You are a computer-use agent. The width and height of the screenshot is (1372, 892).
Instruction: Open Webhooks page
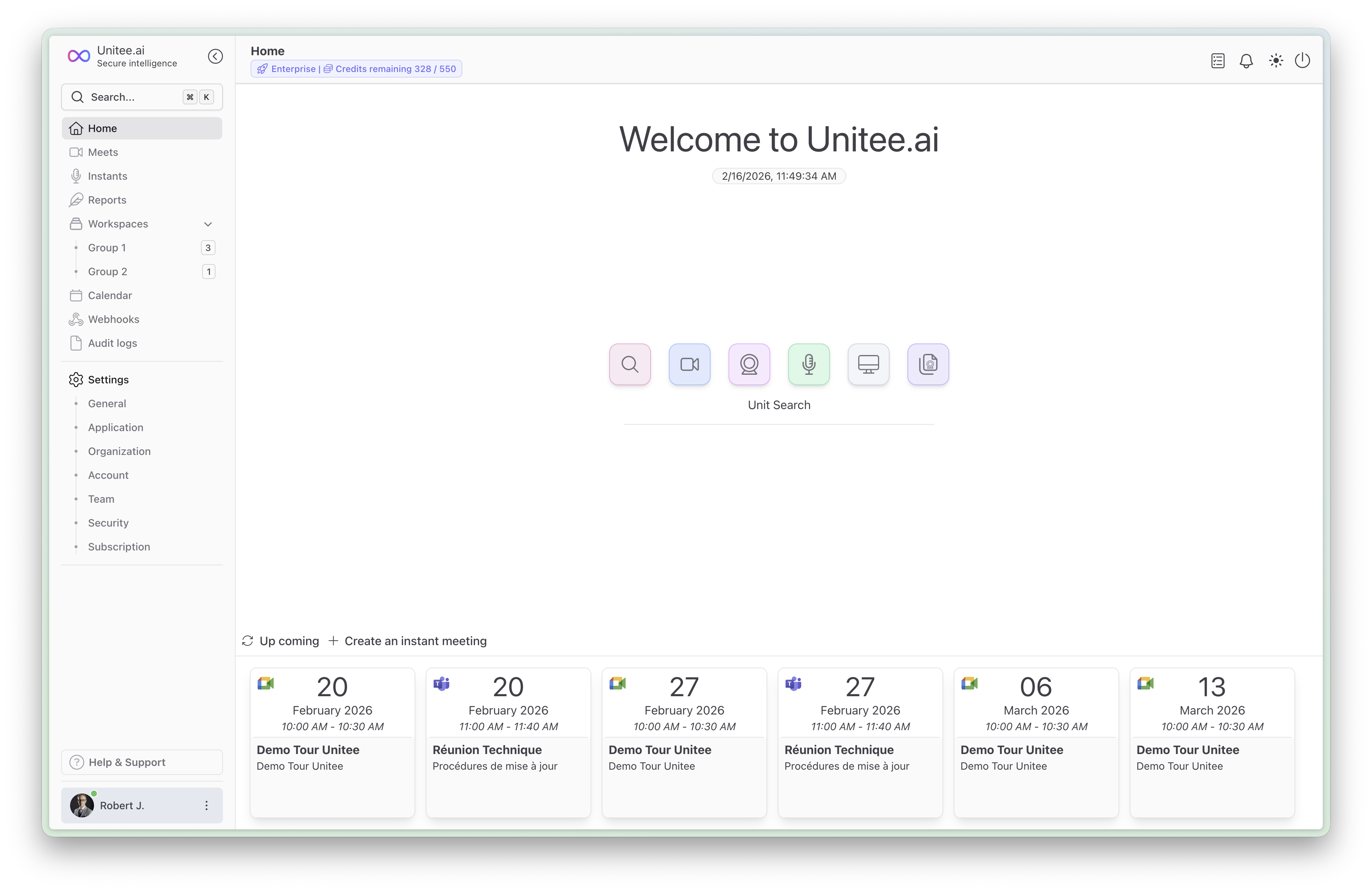[142, 320]
